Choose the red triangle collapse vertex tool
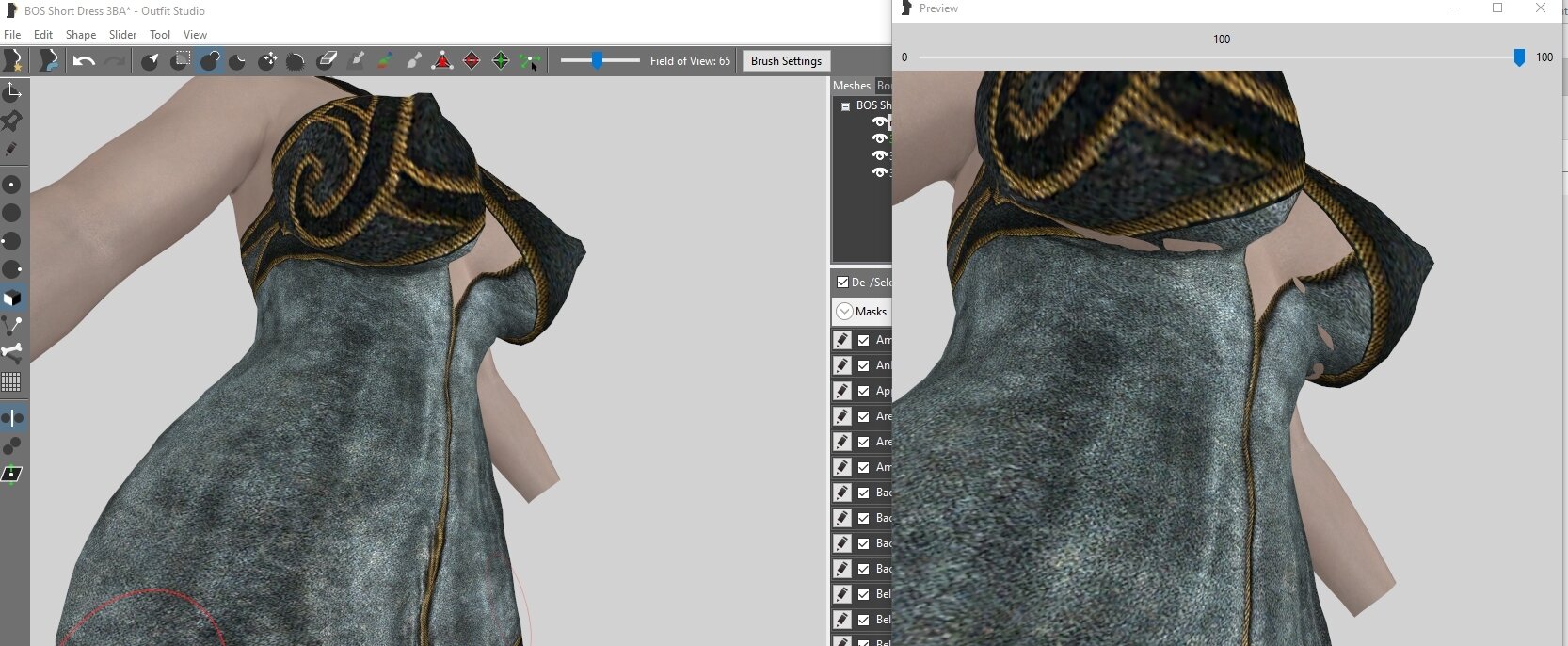Image resolution: width=1568 pixels, height=646 pixels. [442, 61]
